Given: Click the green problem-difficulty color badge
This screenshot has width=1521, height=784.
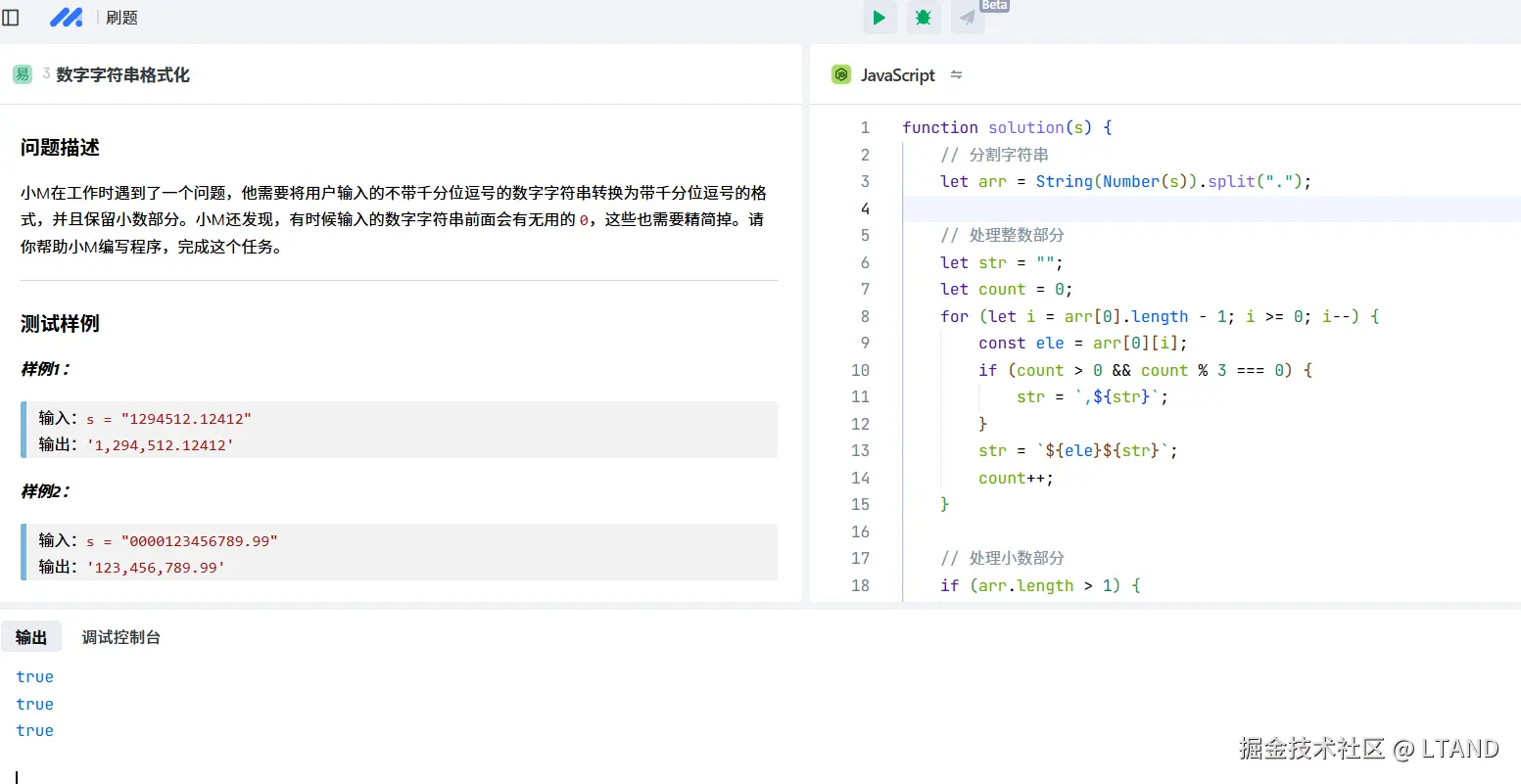Looking at the screenshot, I should click(x=22, y=73).
